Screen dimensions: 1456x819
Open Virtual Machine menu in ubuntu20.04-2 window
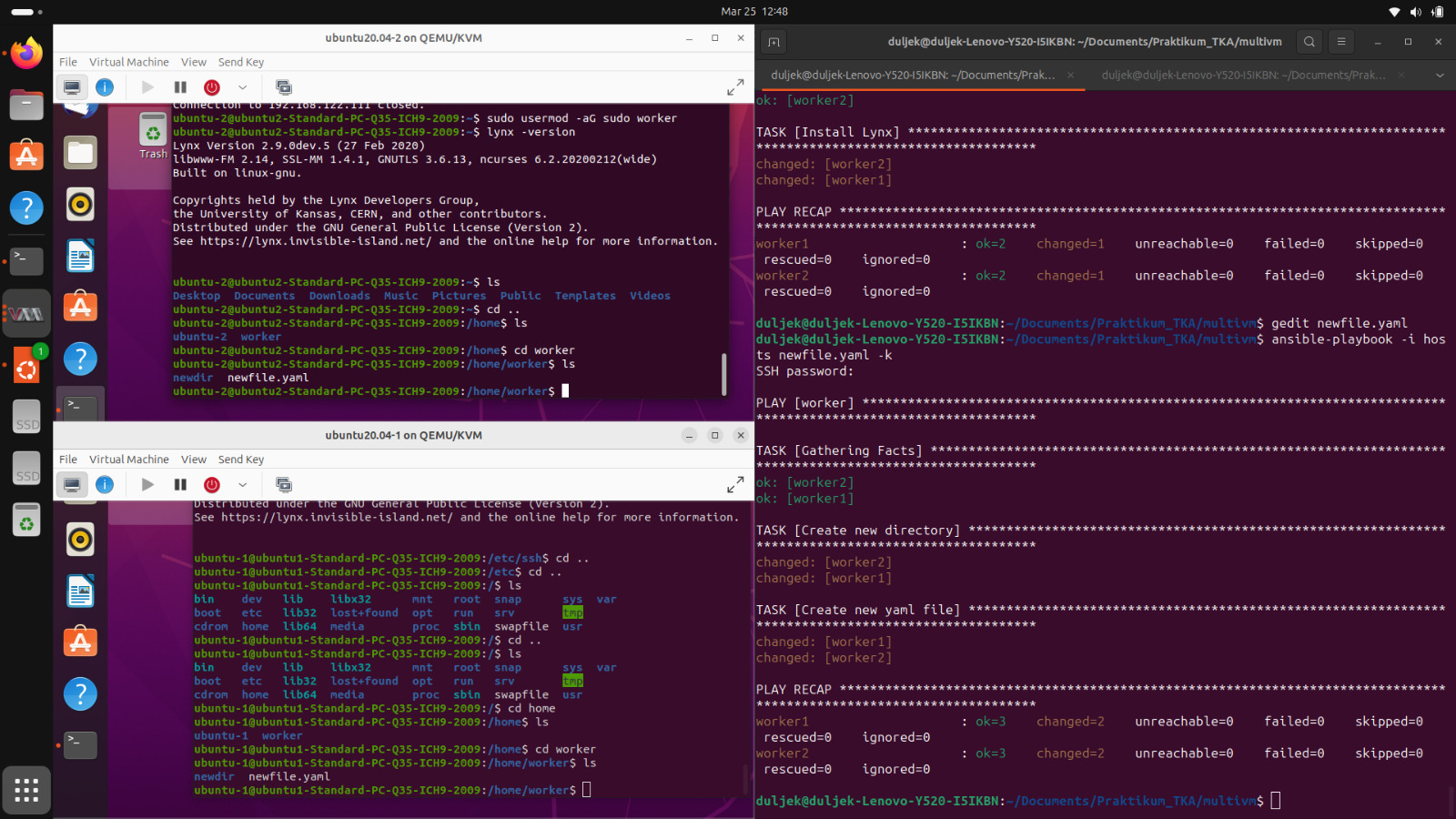pos(128,62)
